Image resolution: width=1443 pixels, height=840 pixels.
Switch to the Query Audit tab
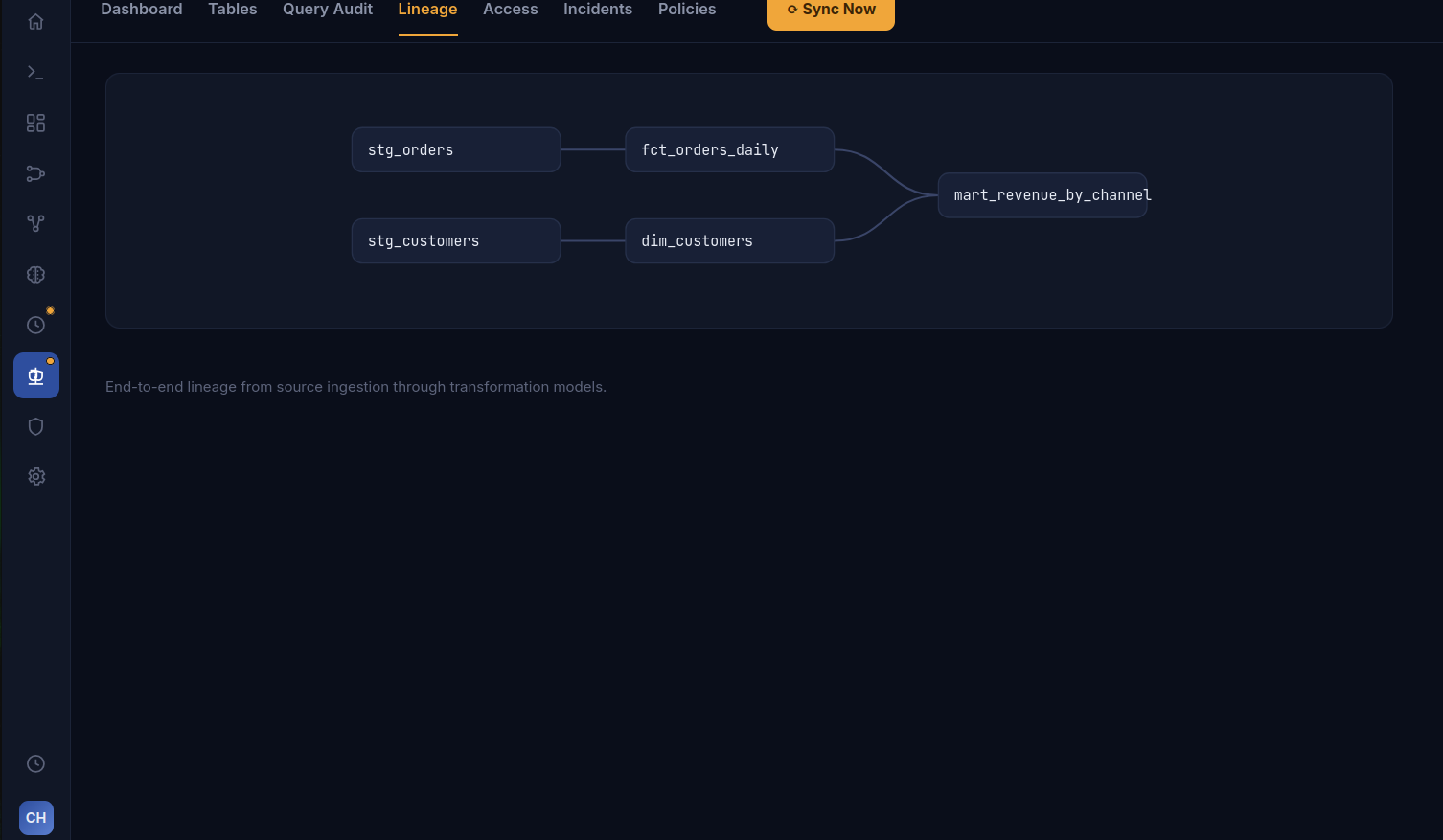tap(328, 10)
